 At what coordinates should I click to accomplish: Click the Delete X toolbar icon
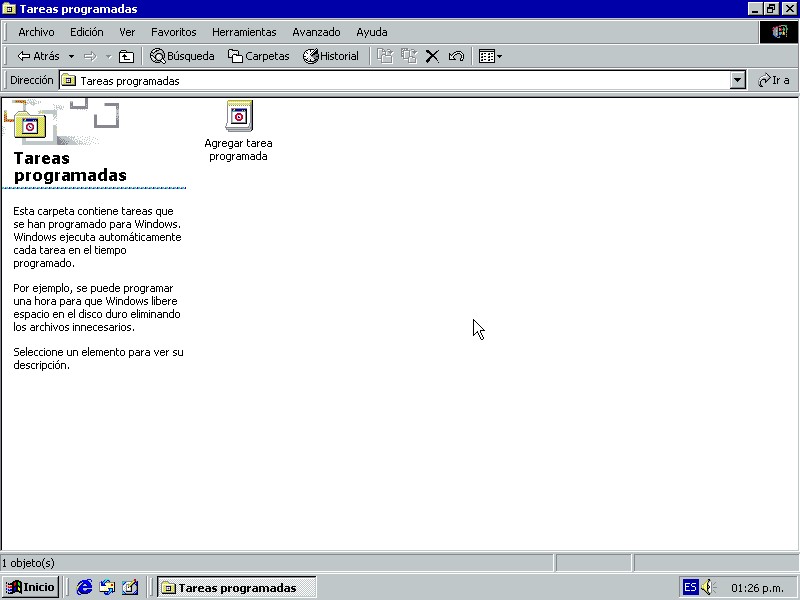point(432,56)
